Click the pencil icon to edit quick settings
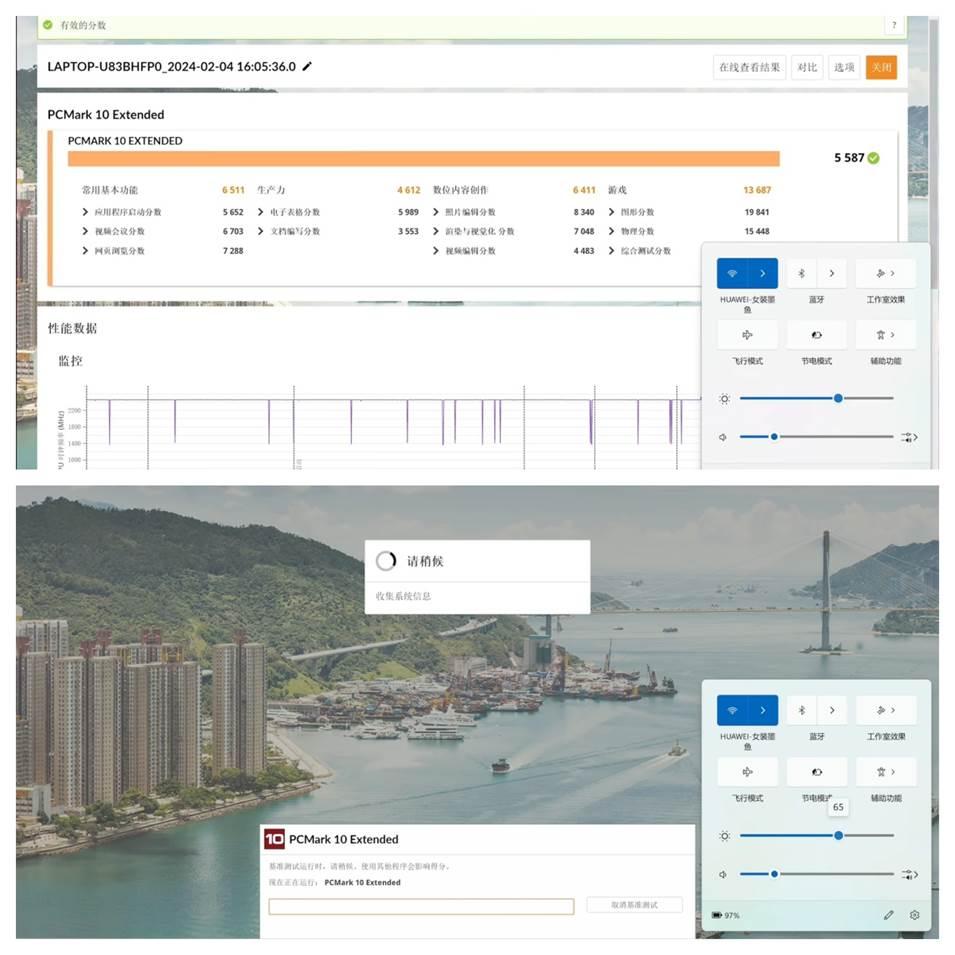The height and width of the screenshot is (955, 955). tap(889, 915)
